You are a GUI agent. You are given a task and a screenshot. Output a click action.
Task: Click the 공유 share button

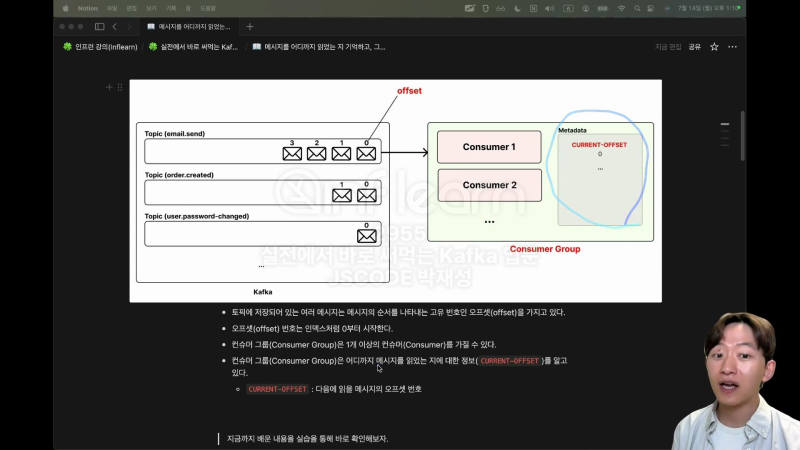click(x=694, y=47)
